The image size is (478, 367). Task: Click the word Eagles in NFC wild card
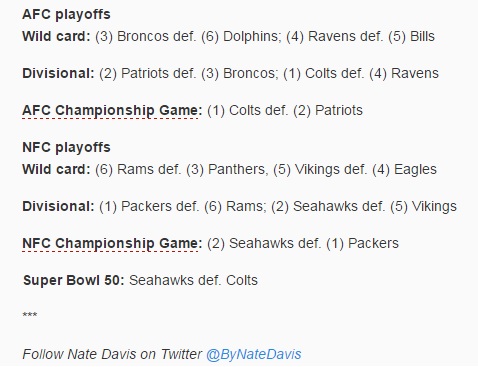pyautogui.click(x=415, y=169)
